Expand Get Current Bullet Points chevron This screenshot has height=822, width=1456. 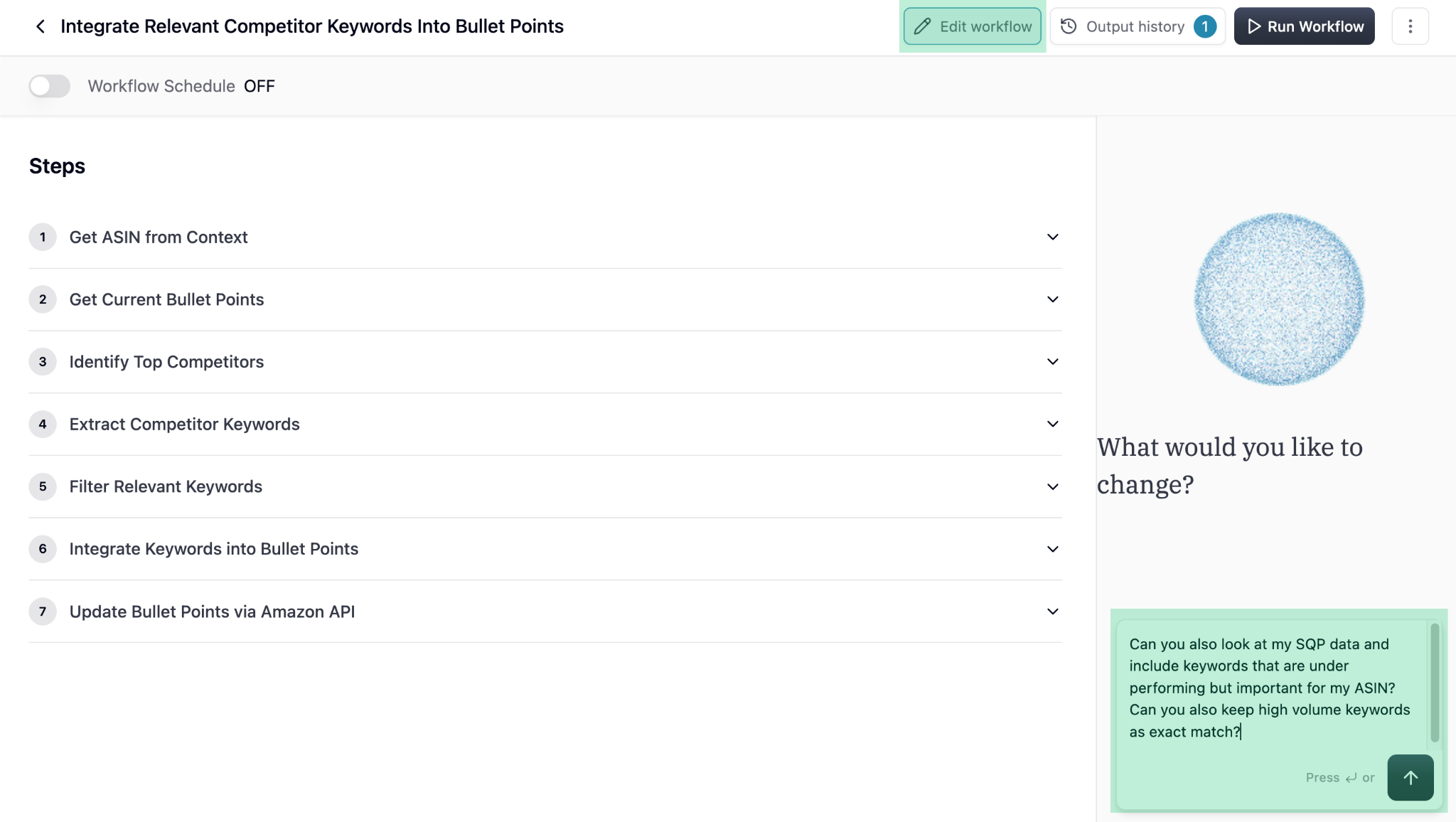(x=1052, y=299)
